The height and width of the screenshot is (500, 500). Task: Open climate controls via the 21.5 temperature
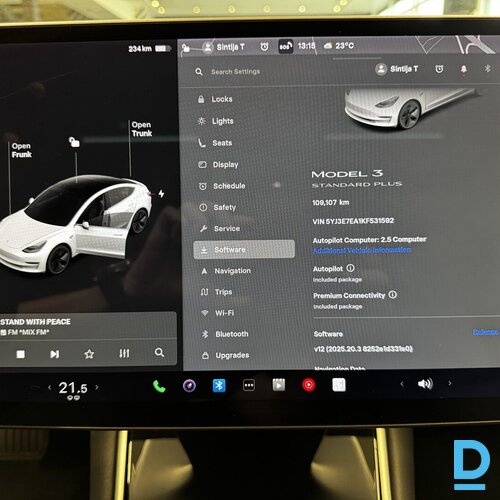73,388
